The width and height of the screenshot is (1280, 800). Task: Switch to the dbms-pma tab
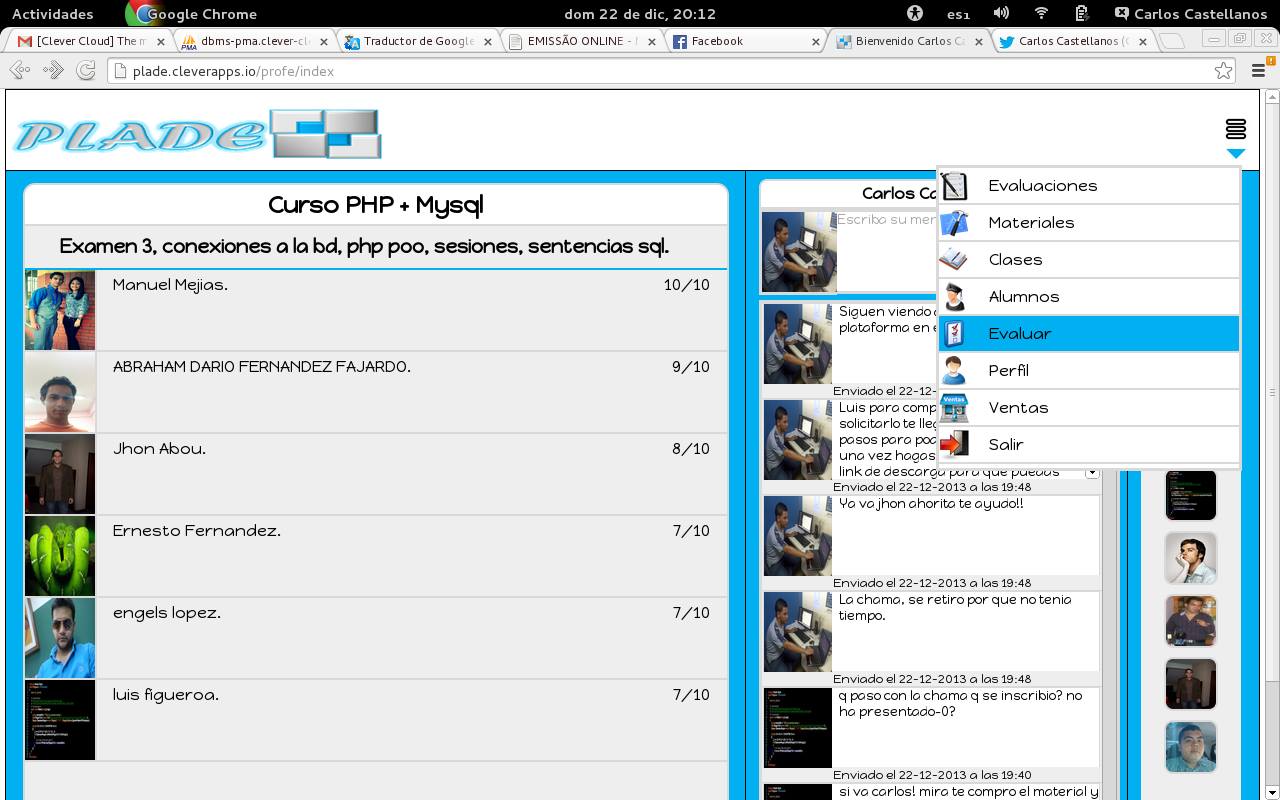[x=252, y=41]
